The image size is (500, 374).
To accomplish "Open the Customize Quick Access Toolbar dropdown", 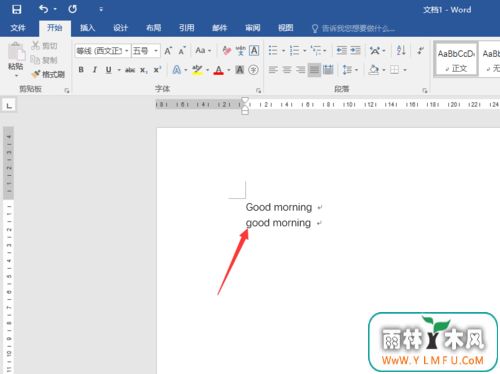I will pos(101,10).
